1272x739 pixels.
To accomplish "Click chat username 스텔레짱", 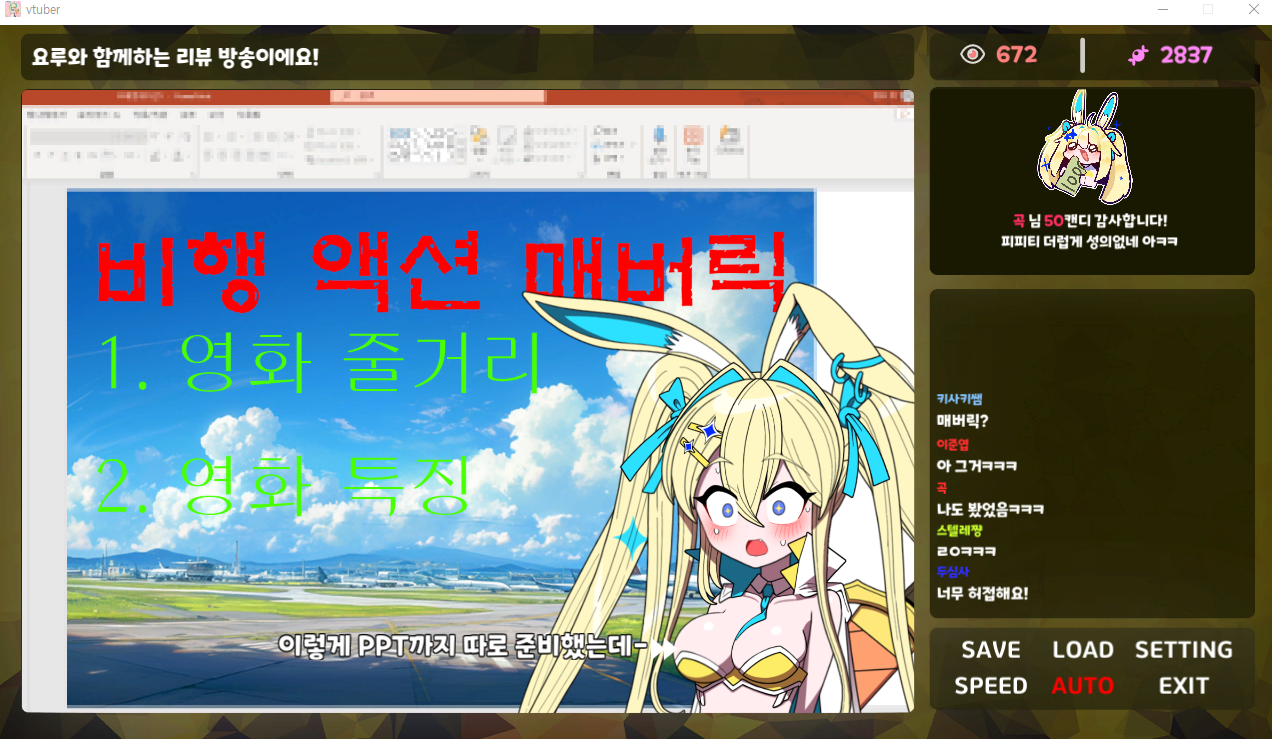I will point(960,531).
